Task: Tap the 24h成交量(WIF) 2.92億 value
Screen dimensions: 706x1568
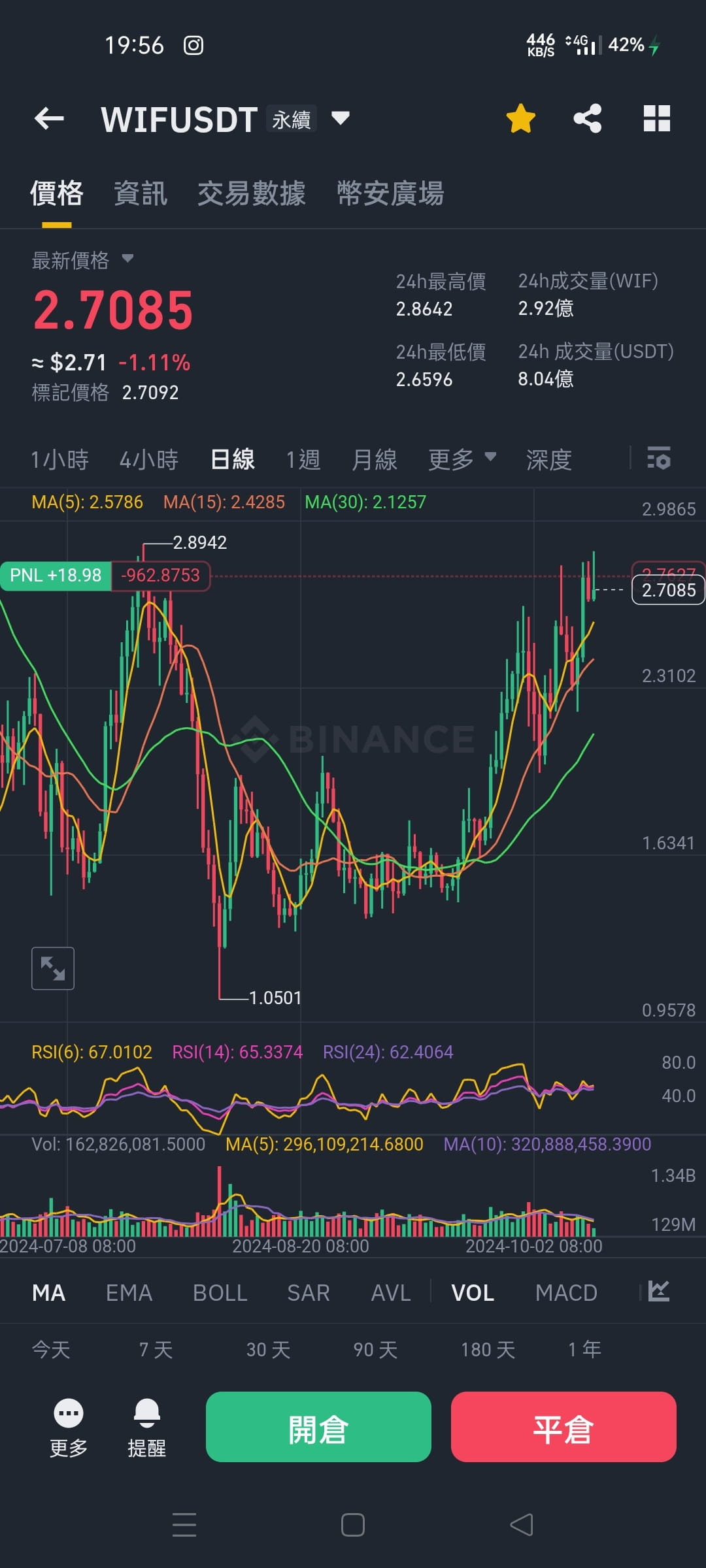Action: 546,308
